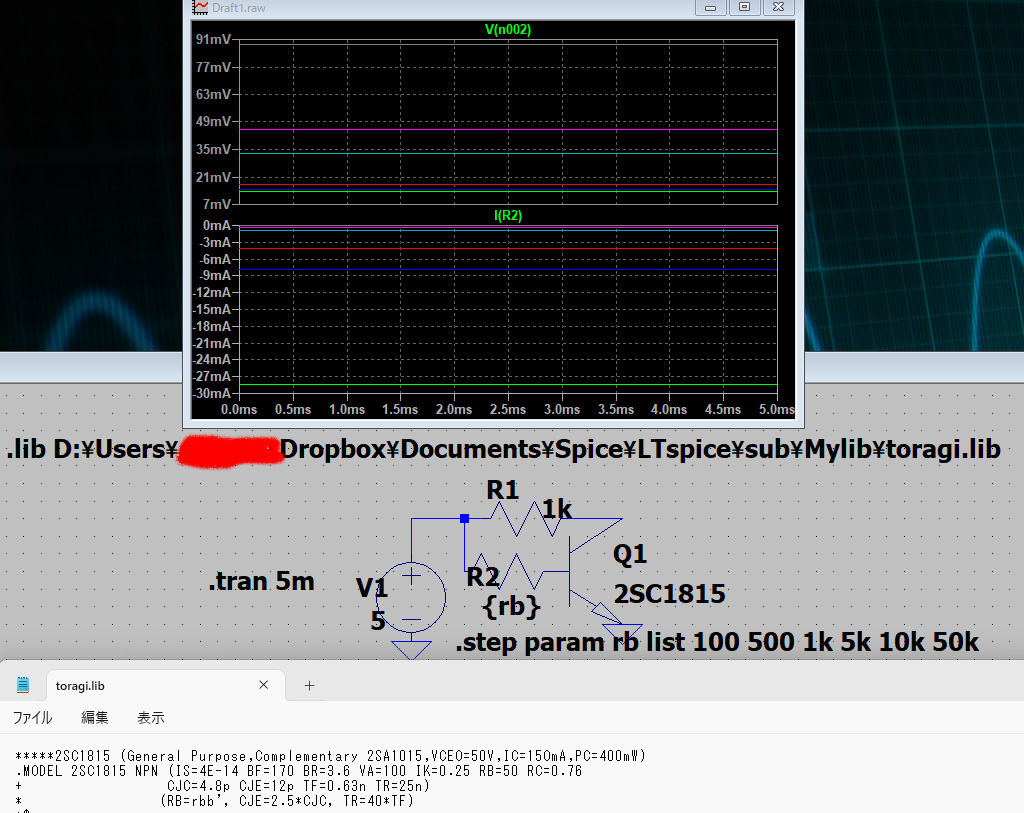The height and width of the screenshot is (813, 1024).
Task: Close the Draft1.raw waveform window
Action: pyautogui.click(x=778, y=8)
